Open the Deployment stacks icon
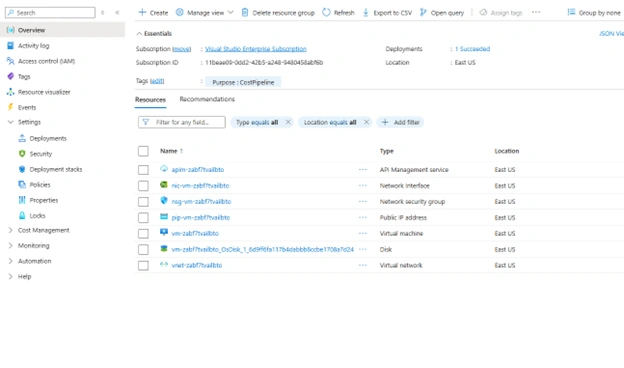The image size is (624, 368). [x=22, y=169]
